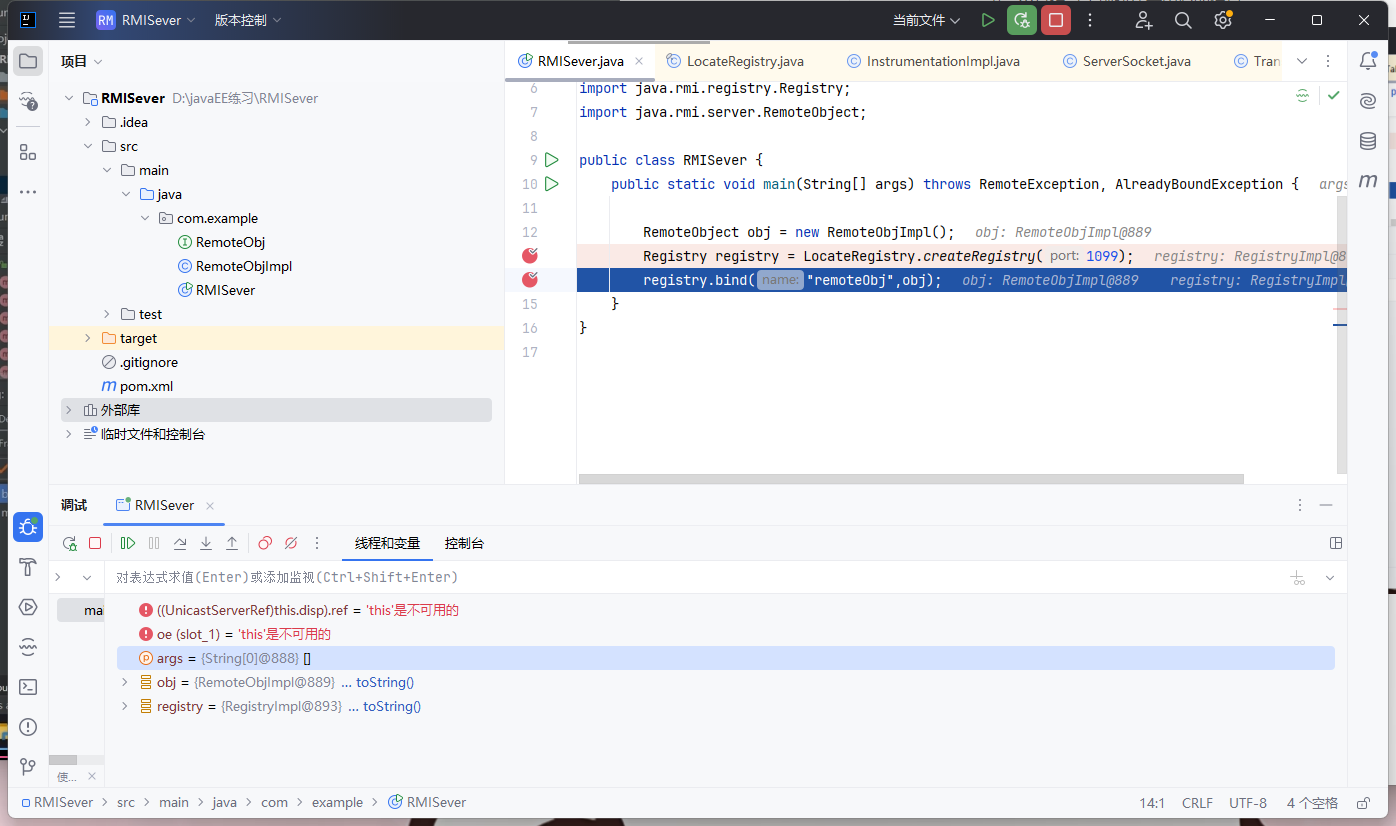Expand the target folder in project tree
1396x826 pixels.
[88, 338]
